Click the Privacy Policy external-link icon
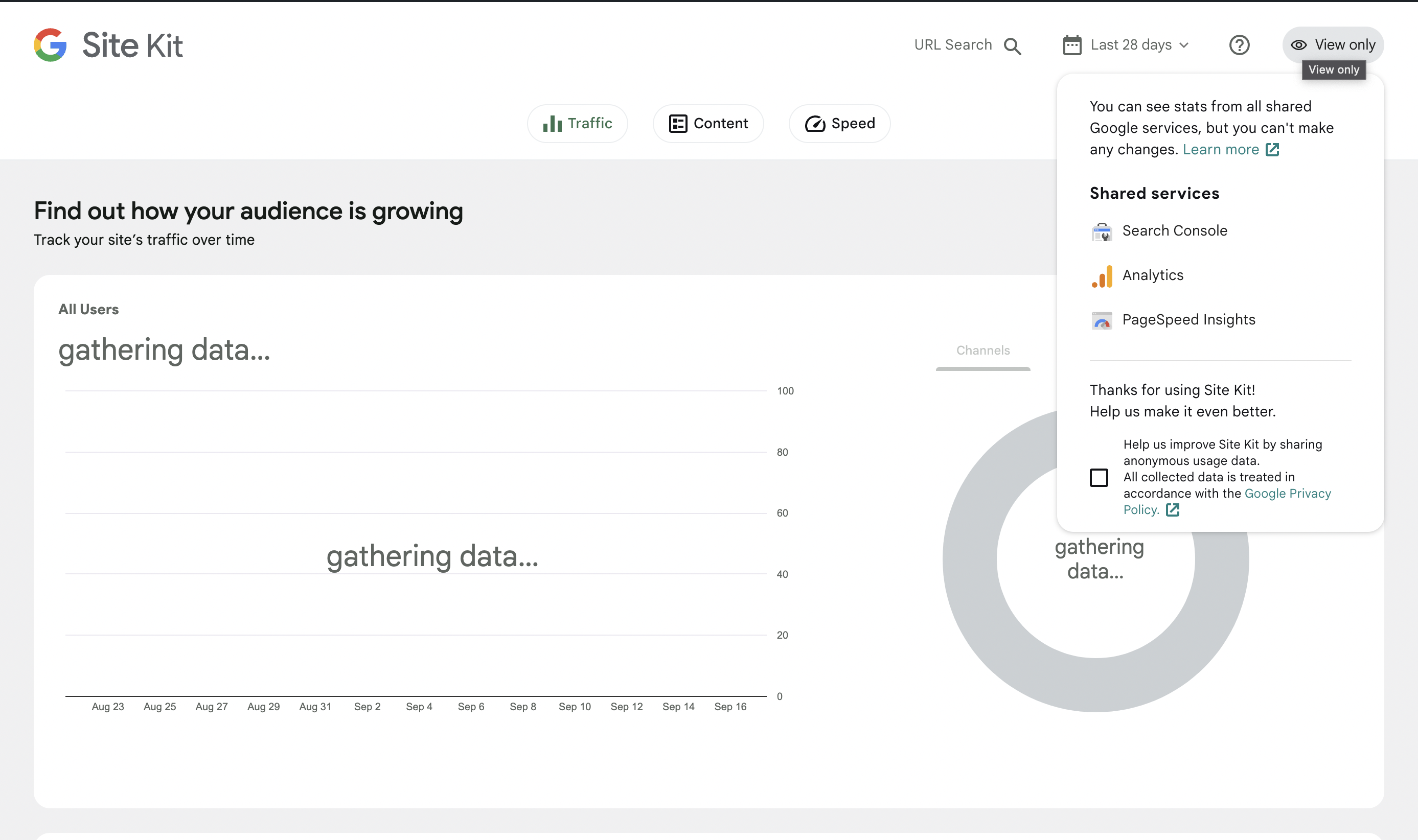This screenshot has width=1418, height=840. [x=1172, y=510]
